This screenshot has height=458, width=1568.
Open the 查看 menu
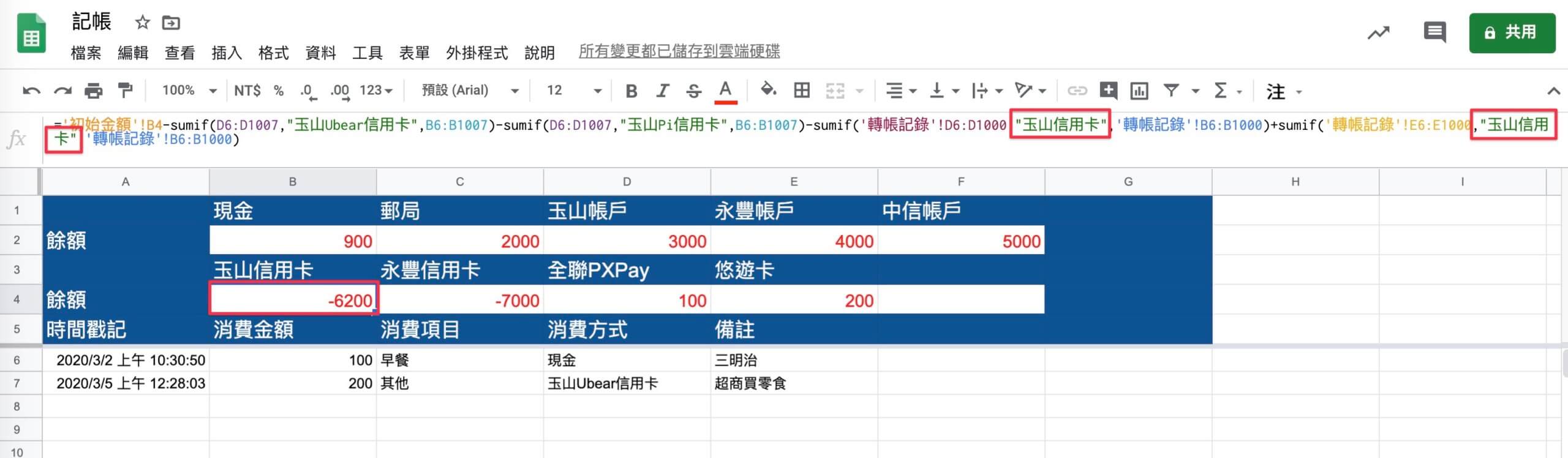(x=180, y=53)
